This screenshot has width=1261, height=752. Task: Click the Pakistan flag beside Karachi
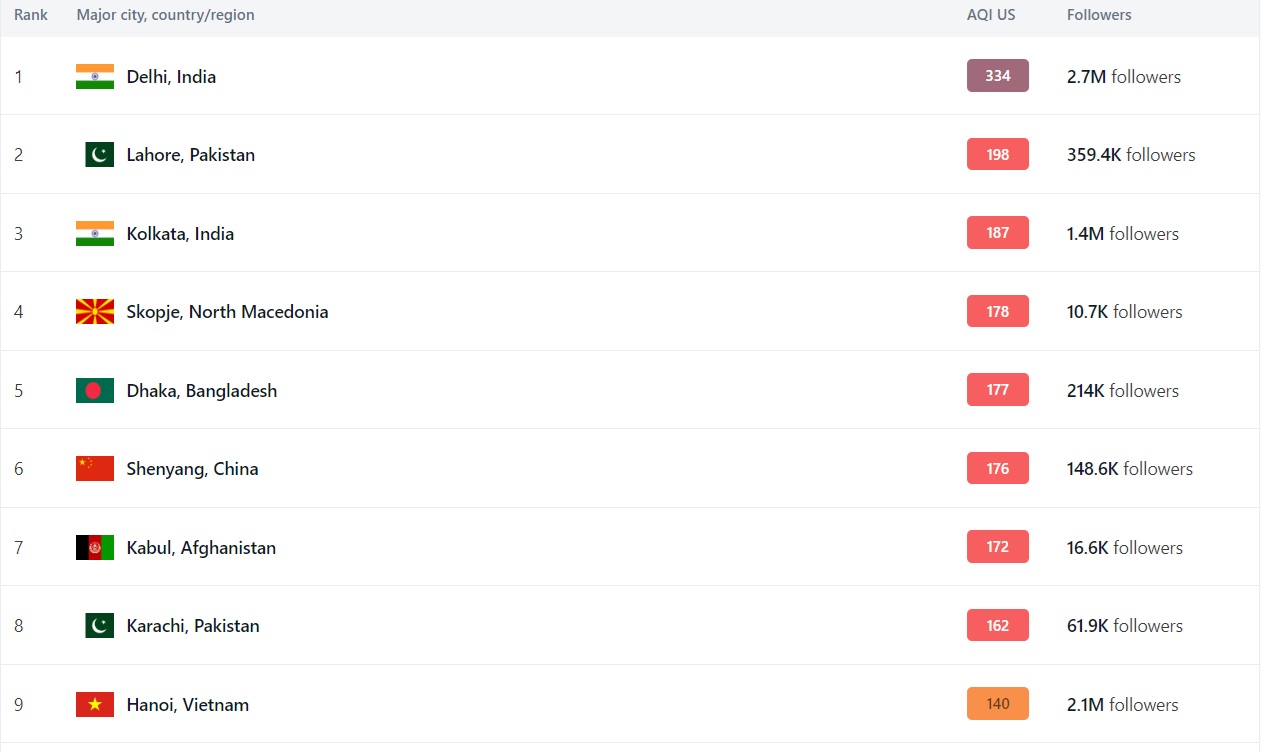(99, 626)
